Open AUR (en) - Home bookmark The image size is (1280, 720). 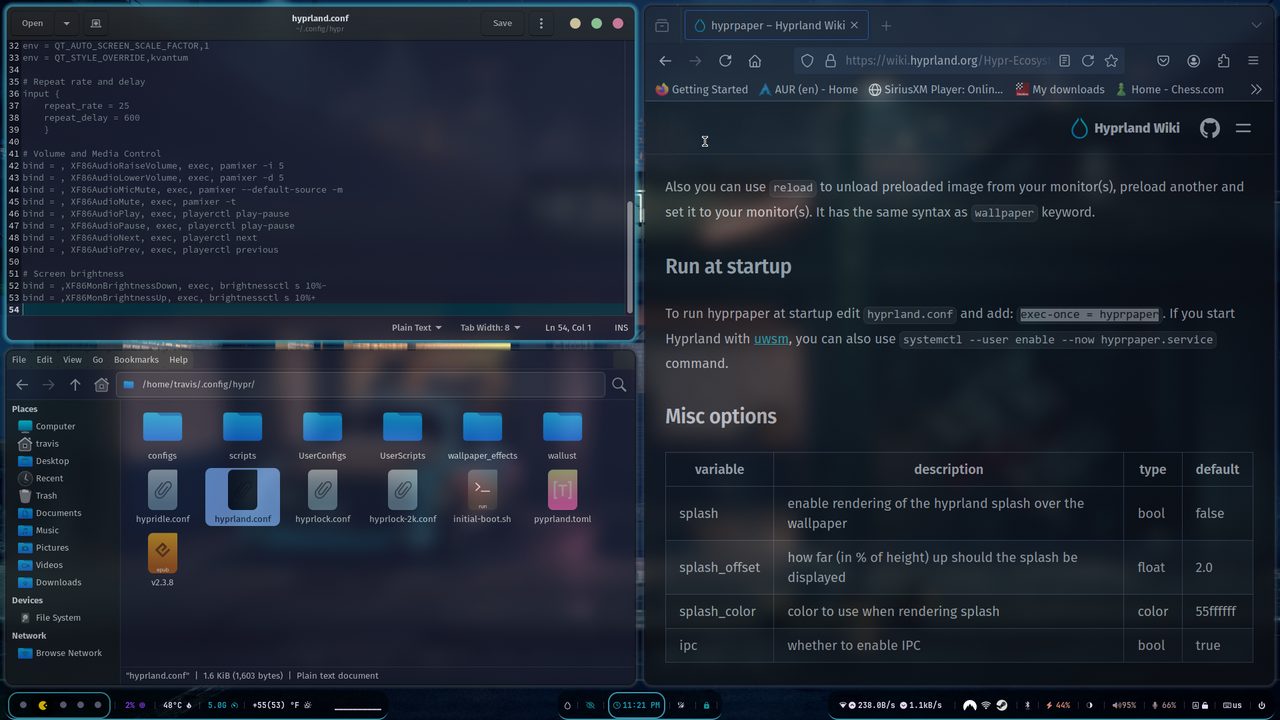coord(808,89)
